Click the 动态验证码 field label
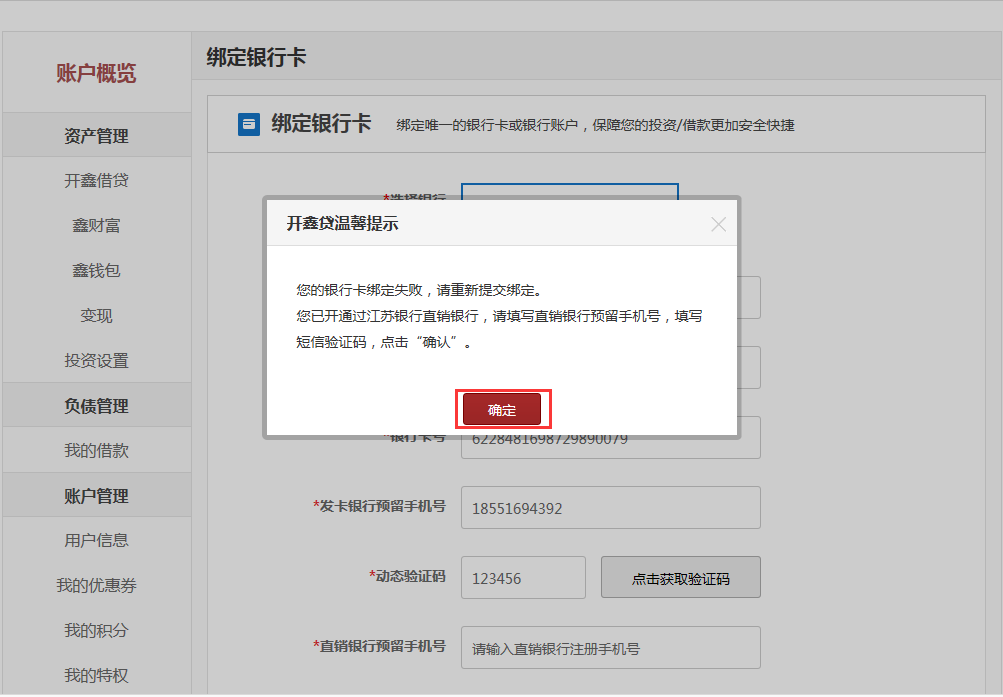This screenshot has height=697, width=1003. [x=407, y=576]
